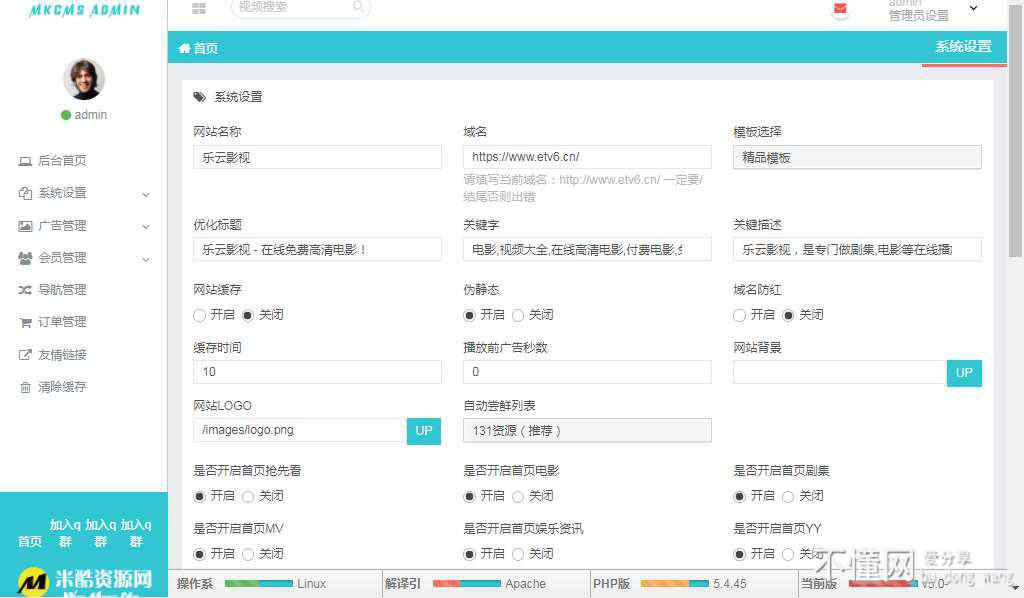Open the 模板选择 dropdown showing 精品模板
The height and width of the screenshot is (598, 1024).
click(x=857, y=157)
